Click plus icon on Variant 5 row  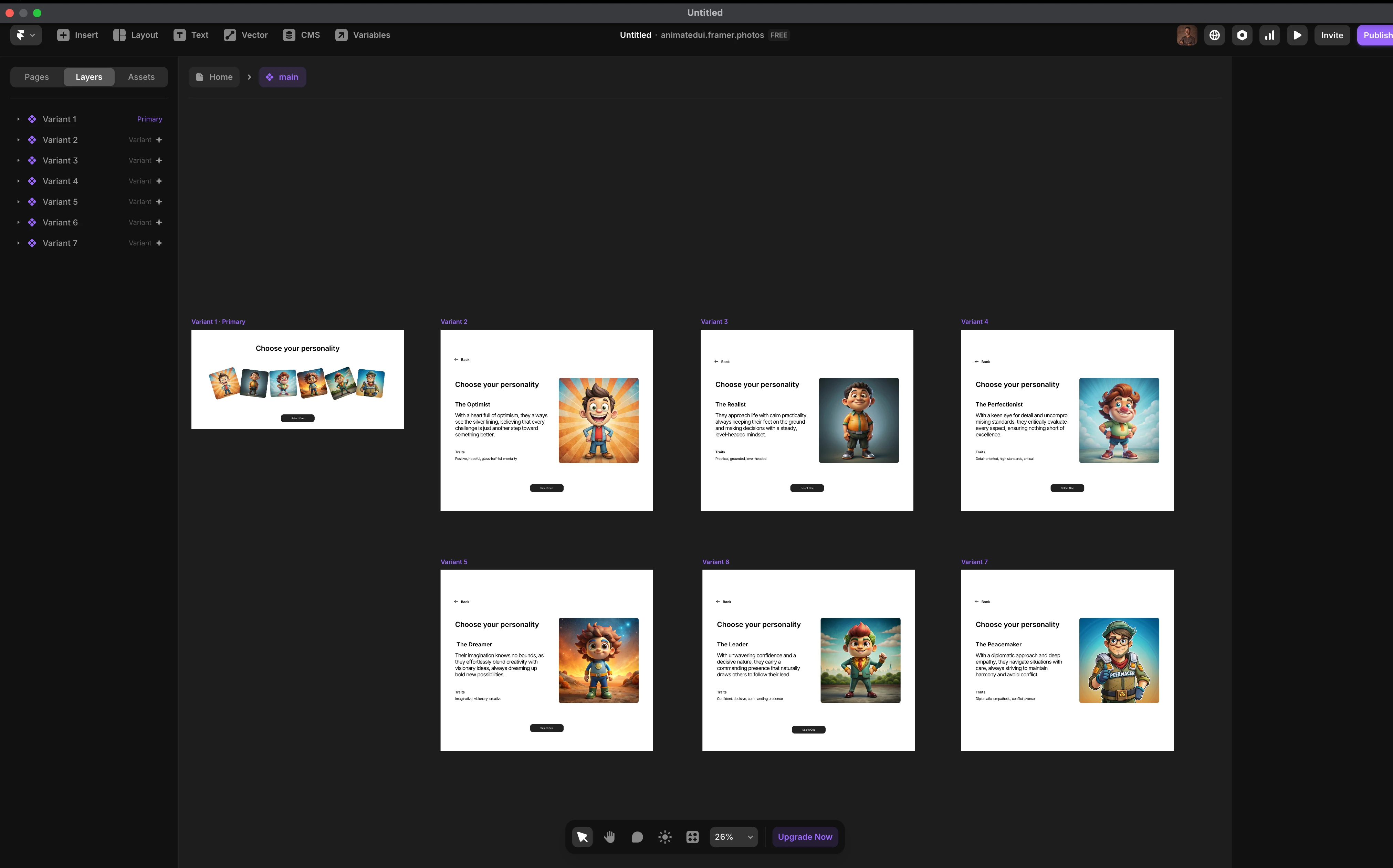(159, 202)
